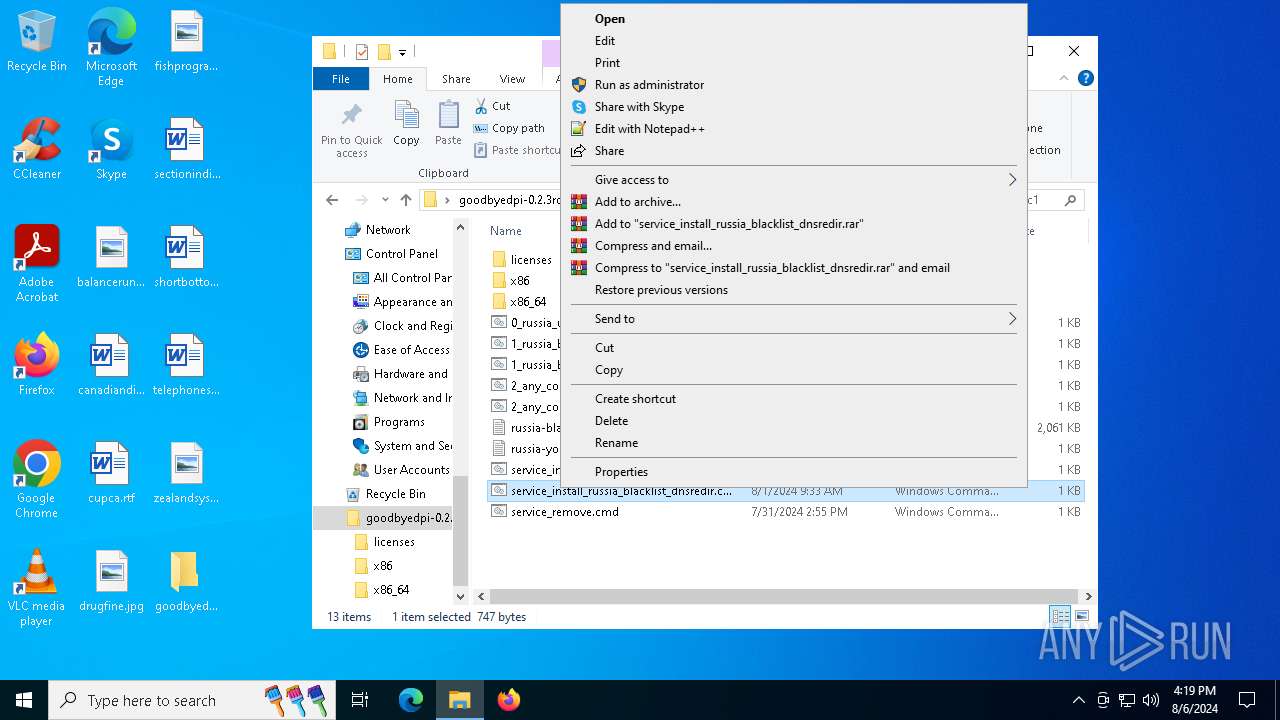Image resolution: width=1280 pixels, height=720 pixels.
Task: Click the Cut scissors ribbon button
Action: pyautogui.click(x=491, y=106)
